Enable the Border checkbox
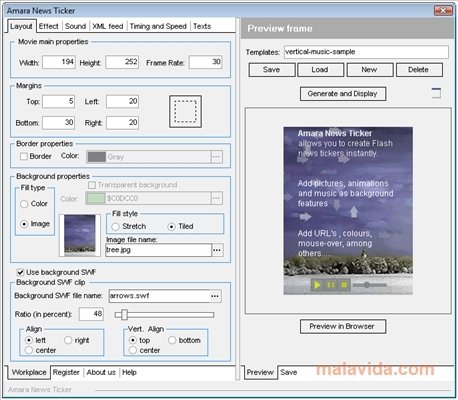The image size is (458, 400). click(x=24, y=156)
